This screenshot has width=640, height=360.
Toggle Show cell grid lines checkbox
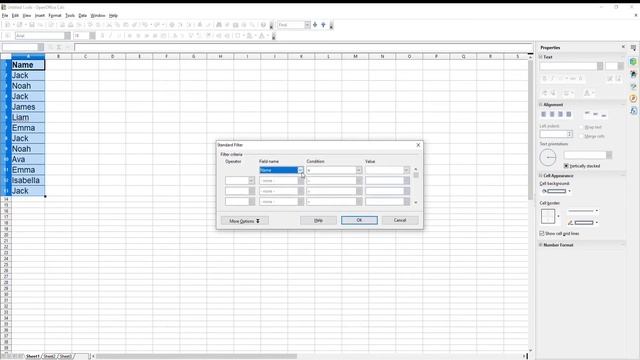coord(542,233)
